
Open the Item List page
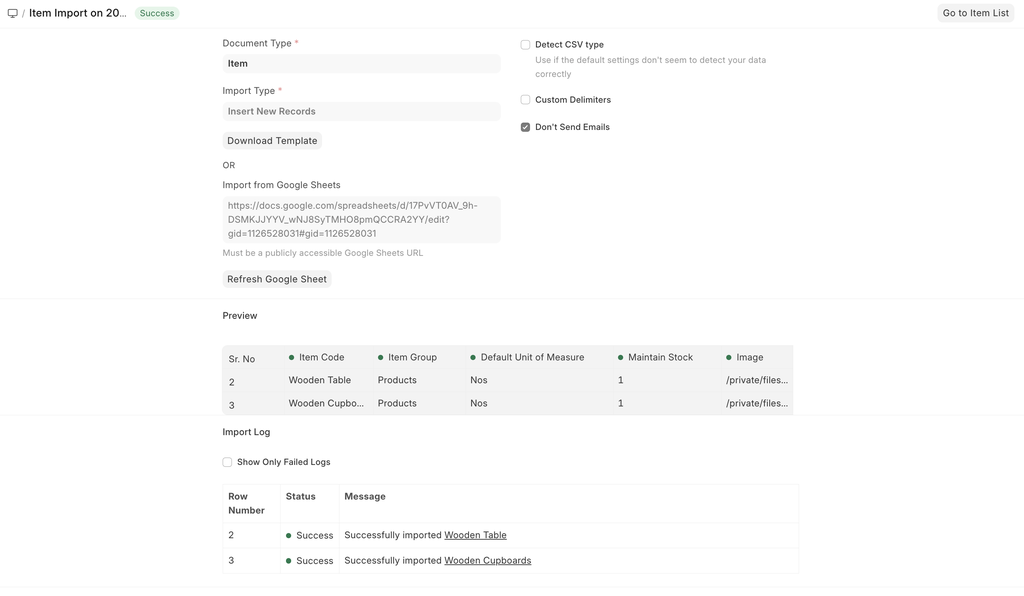coord(975,13)
